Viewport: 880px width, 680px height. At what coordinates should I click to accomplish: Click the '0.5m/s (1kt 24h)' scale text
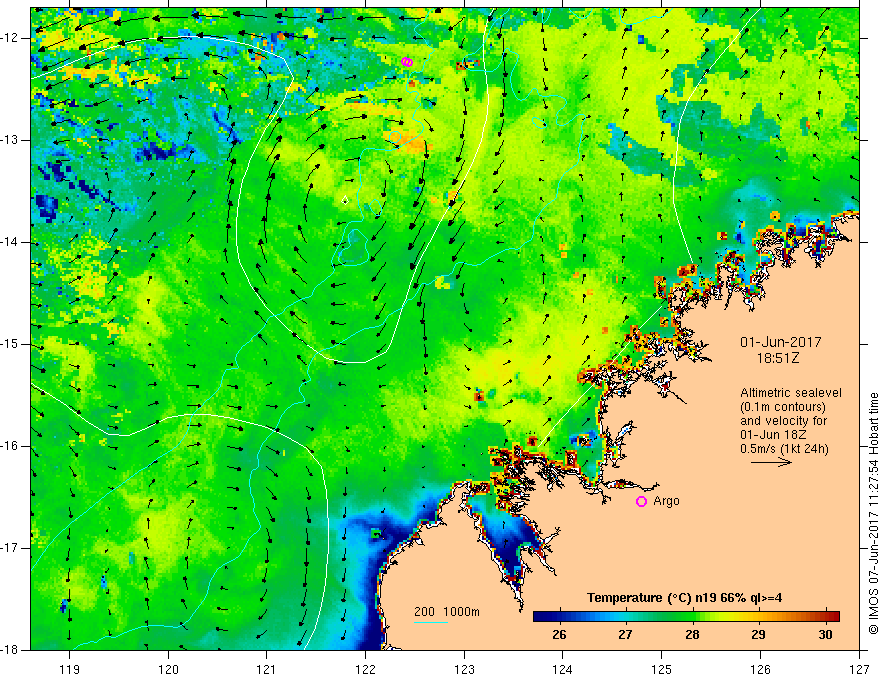[784, 449]
